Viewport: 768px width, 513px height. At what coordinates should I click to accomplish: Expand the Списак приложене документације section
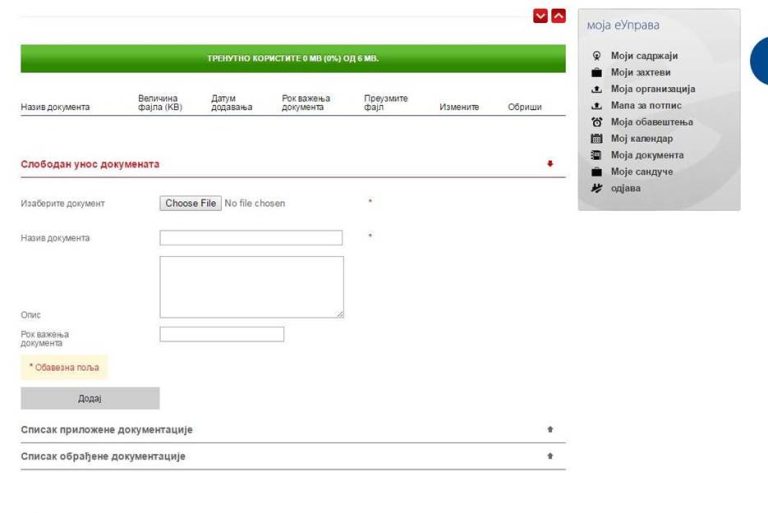point(550,430)
